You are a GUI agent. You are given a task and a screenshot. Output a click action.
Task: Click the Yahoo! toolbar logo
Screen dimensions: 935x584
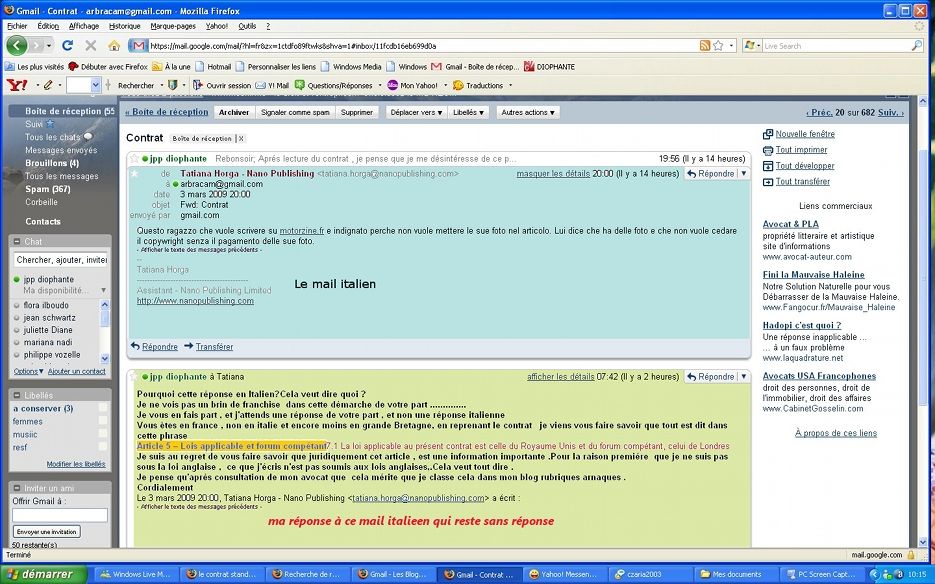[17, 85]
